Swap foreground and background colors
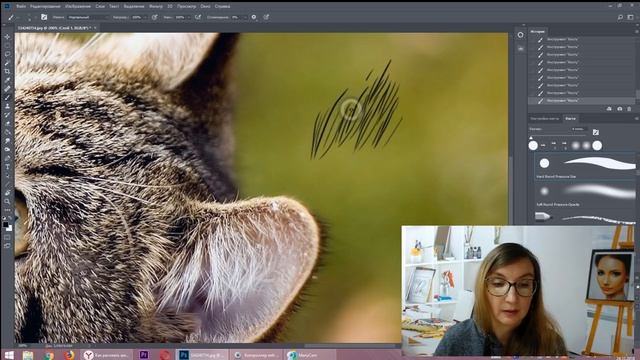 coord(11,218)
